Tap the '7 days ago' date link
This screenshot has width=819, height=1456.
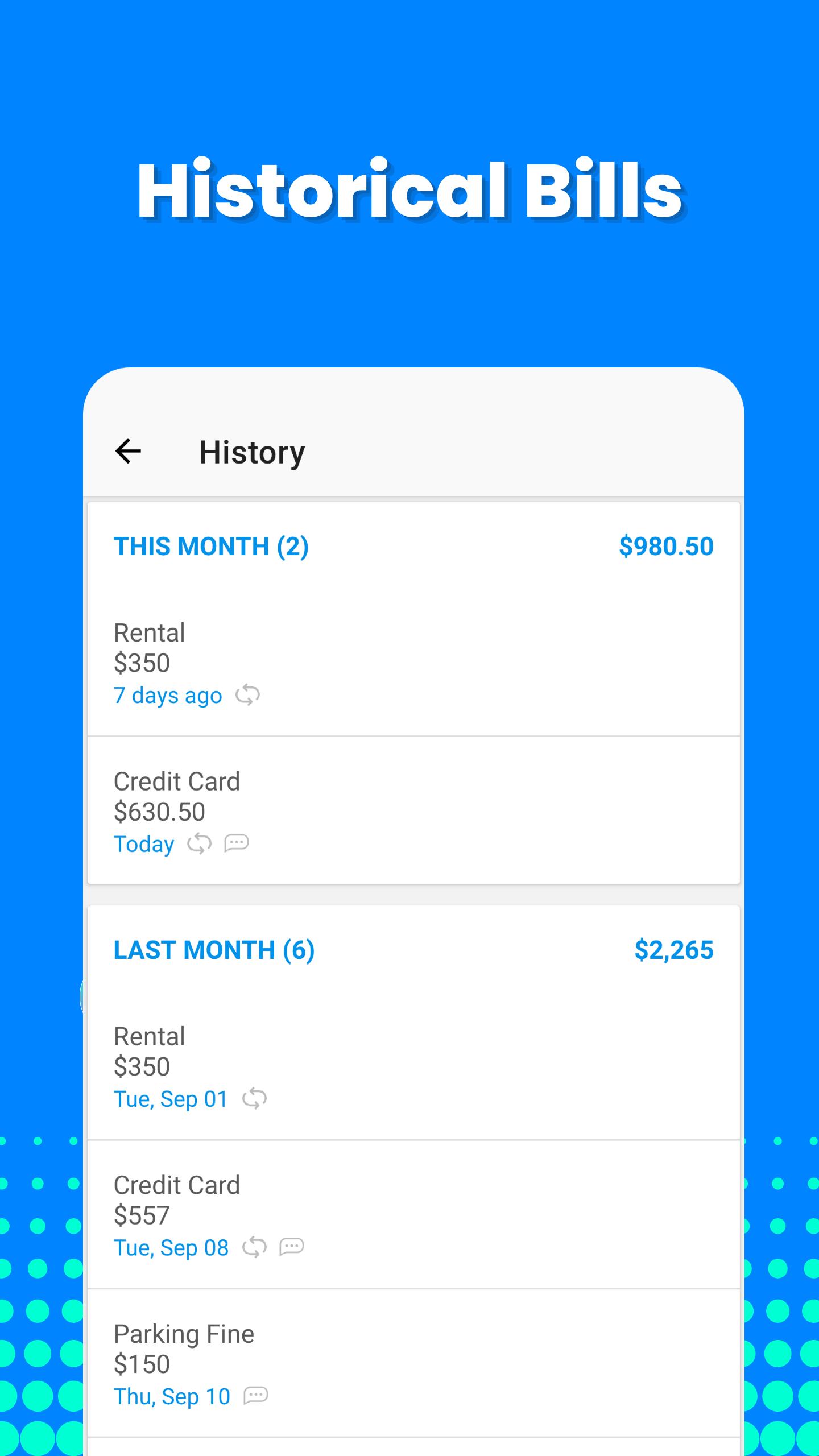tap(168, 696)
